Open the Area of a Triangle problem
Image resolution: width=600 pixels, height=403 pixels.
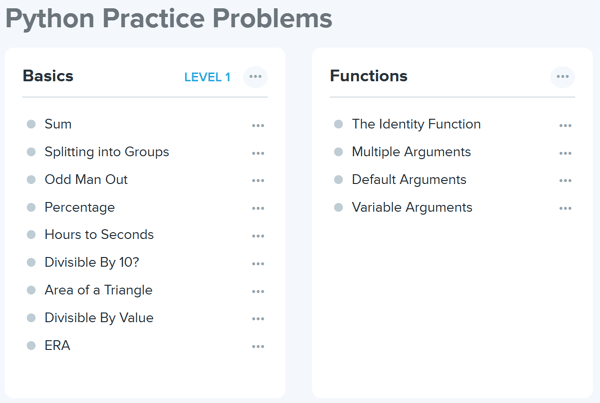pos(98,290)
